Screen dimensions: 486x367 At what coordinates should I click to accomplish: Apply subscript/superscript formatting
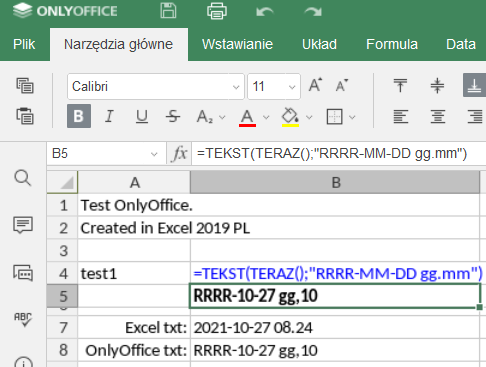point(204,117)
